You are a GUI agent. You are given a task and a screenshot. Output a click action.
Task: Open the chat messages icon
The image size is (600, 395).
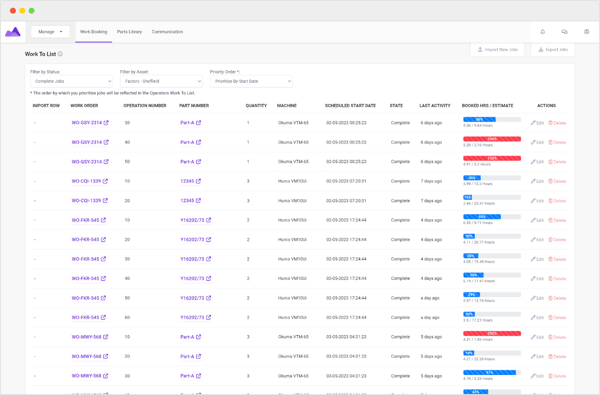(x=564, y=32)
